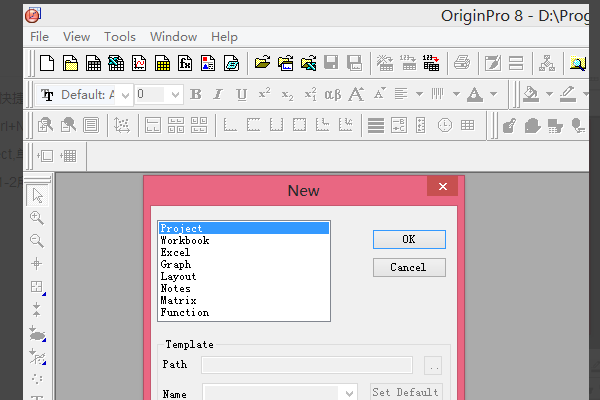Screen dimensions: 600x400
Task: Close the New dialog
Action: click(443, 186)
